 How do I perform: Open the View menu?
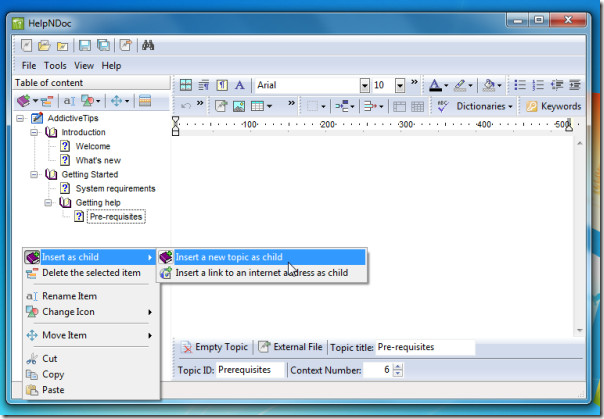coord(84,66)
